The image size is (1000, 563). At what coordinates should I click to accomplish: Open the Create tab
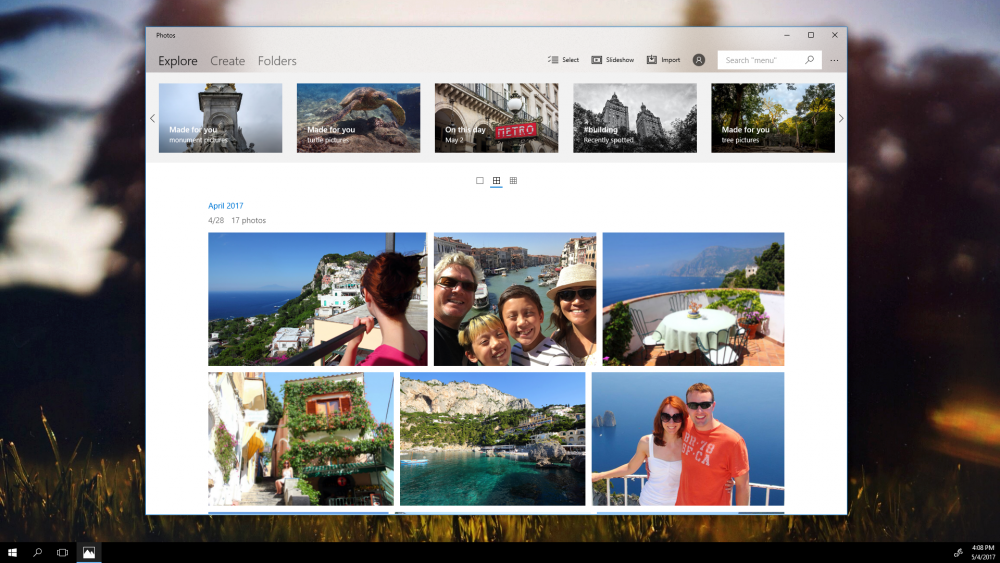(x=227, y=61)
